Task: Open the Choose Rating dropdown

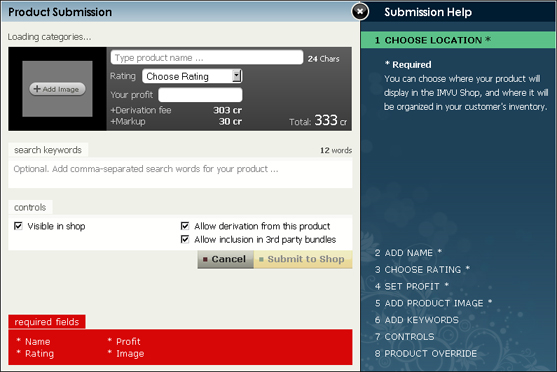Action: [192, 76]
